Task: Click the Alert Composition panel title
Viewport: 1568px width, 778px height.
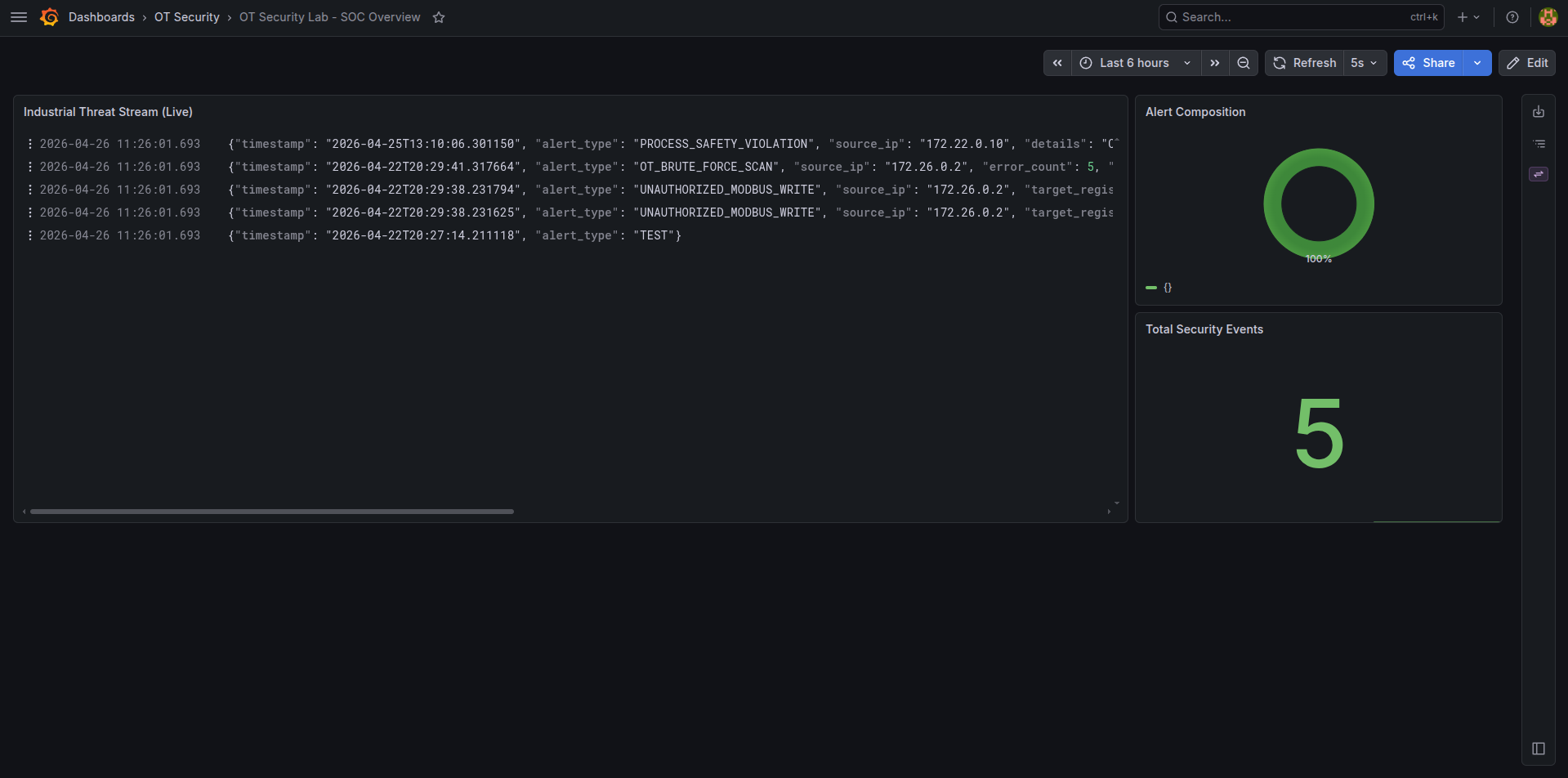Action: pos(1195,112)
